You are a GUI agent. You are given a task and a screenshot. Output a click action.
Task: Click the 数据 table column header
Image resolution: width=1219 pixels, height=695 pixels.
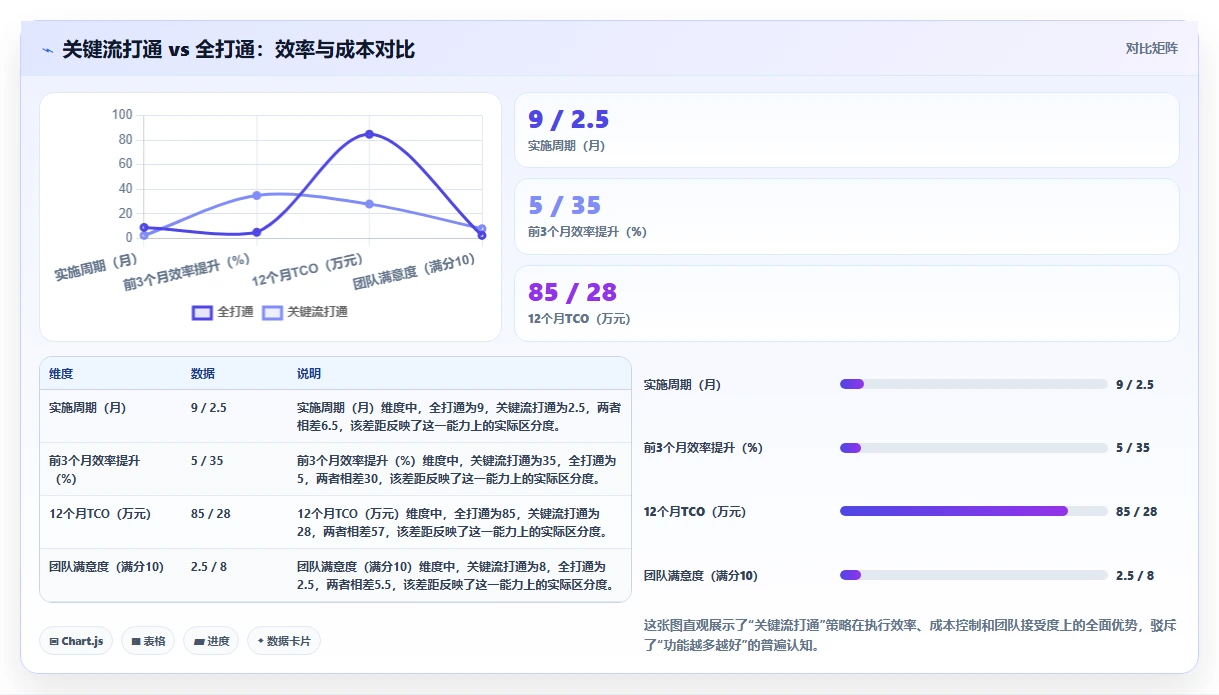(x=202, y=374)
